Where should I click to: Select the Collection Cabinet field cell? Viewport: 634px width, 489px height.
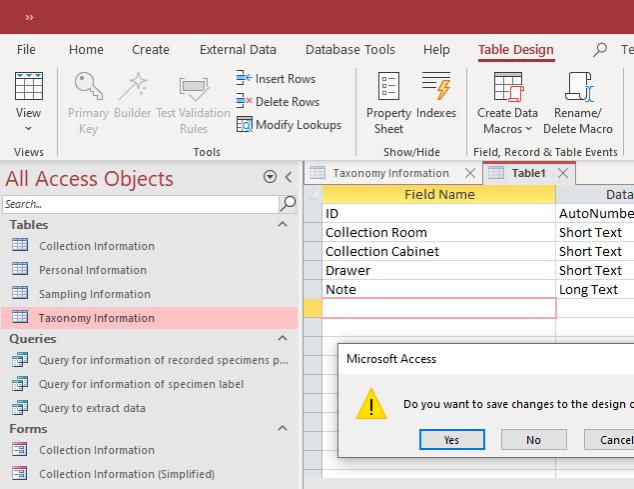tap(439, 251)
